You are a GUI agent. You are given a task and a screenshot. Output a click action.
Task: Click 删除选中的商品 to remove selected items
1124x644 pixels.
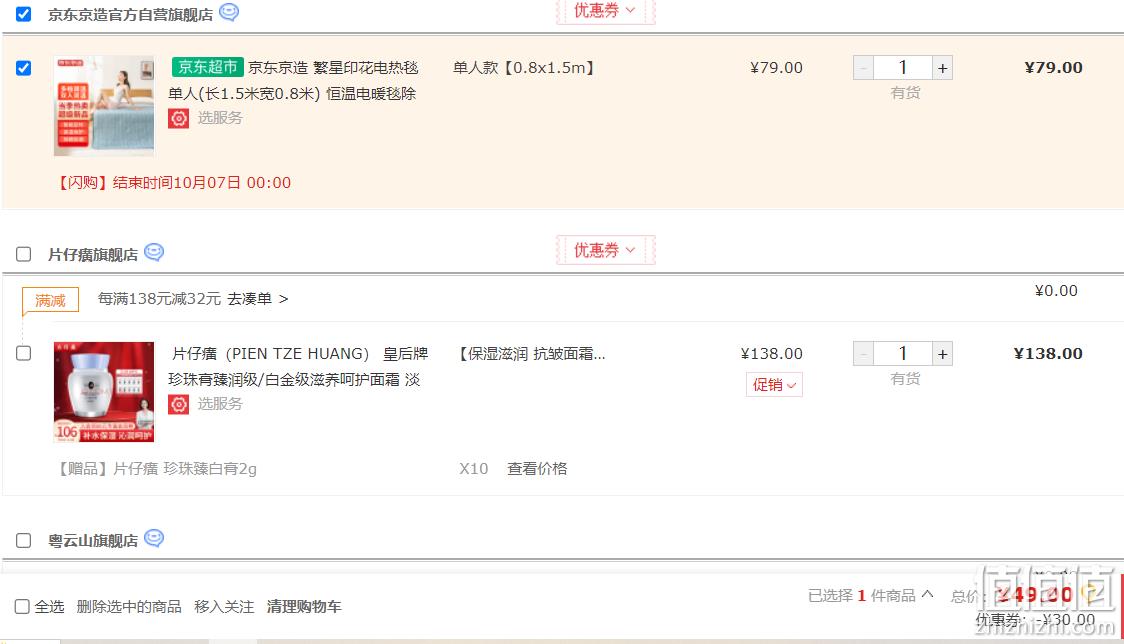coord(129,607)
